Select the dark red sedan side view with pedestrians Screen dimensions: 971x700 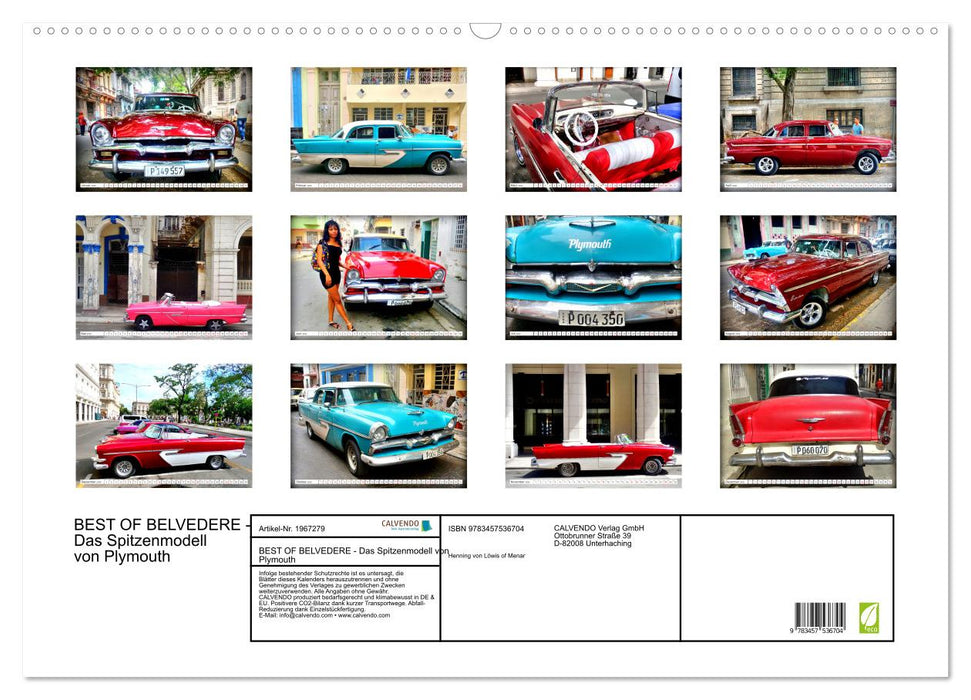click(808, 129)
